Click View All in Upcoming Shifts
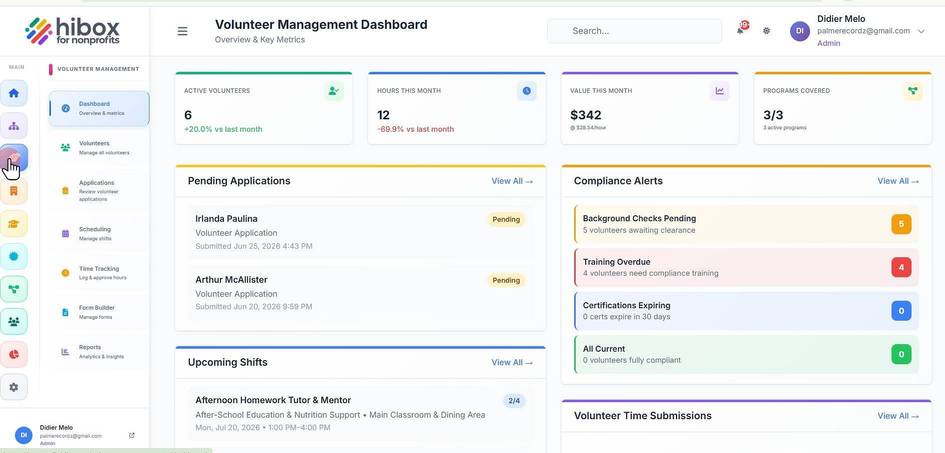945x453 pixels. pyautogui.click(x=512, y=362)
